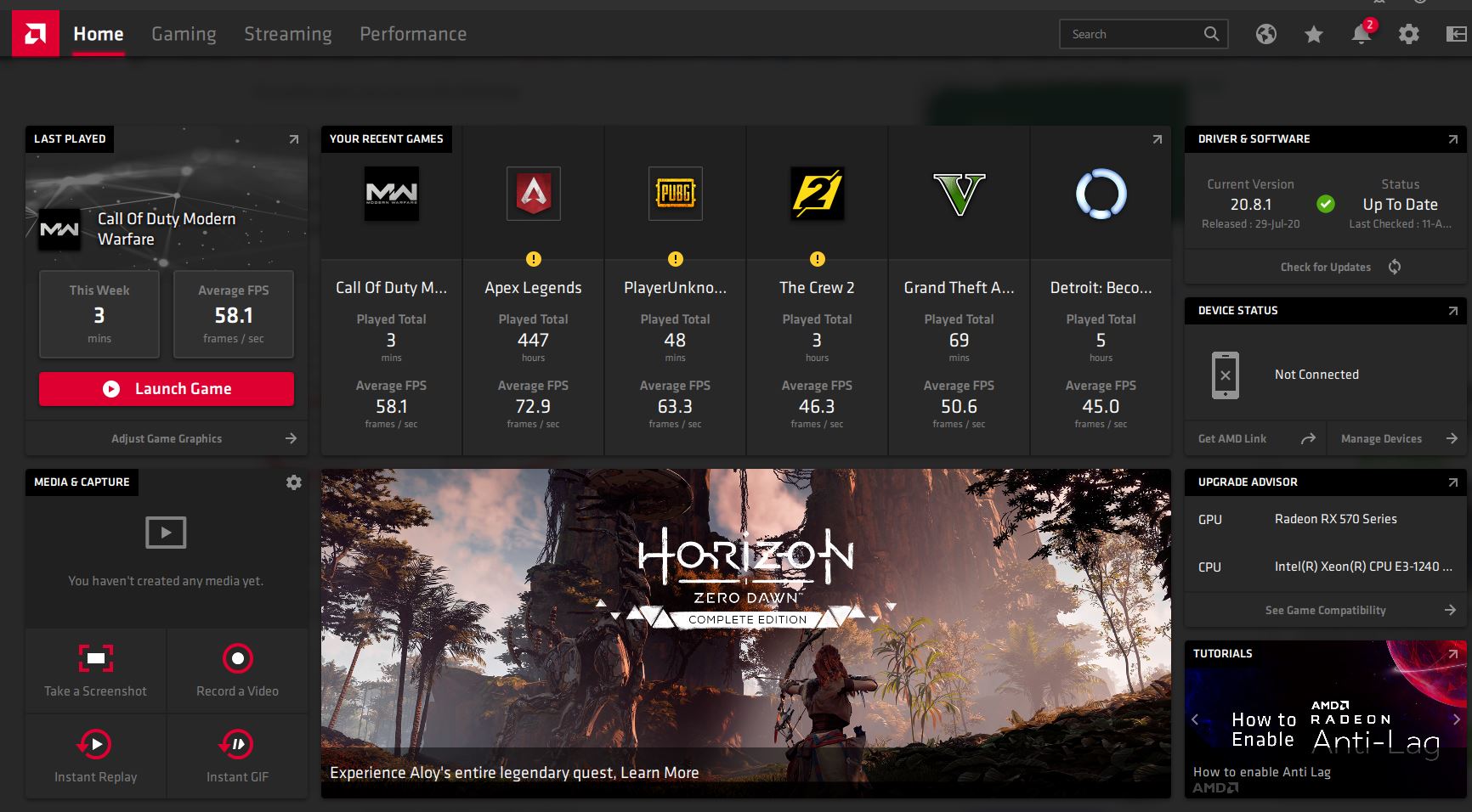Screen dimensions: 1472x812
Task: Click Learn More on Horizon banner
Action: [x=660, y=773]
